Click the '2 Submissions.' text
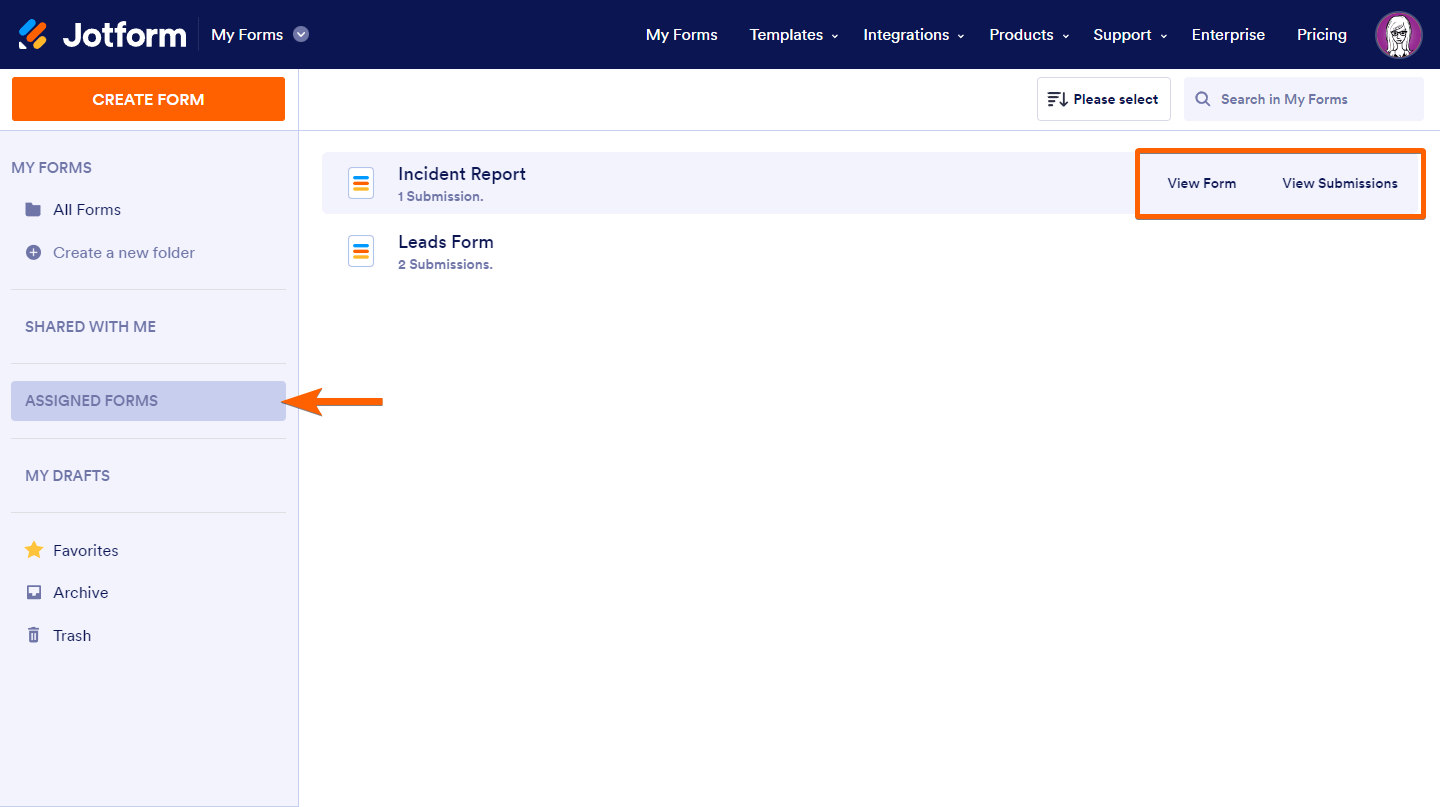This screenshot has height=807, width=1440. 445,265
